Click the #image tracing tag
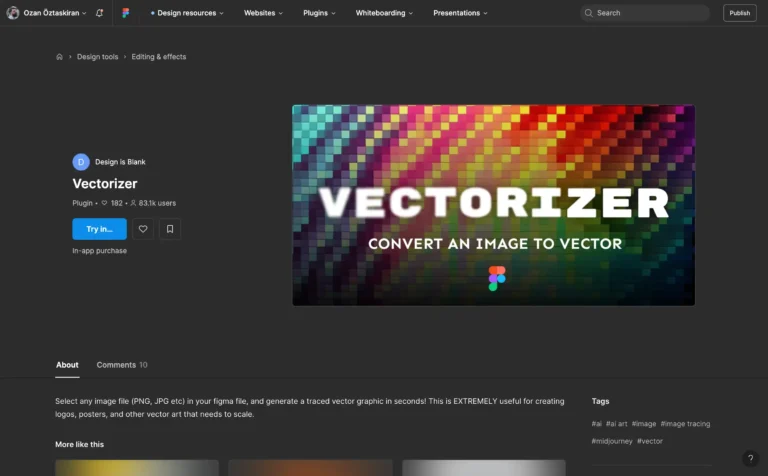 tap(685, 424)
